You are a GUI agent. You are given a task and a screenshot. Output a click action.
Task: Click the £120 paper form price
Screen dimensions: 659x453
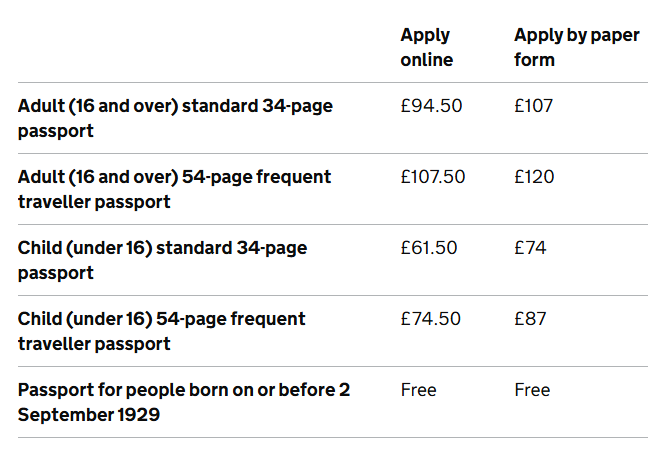point(534,177)
